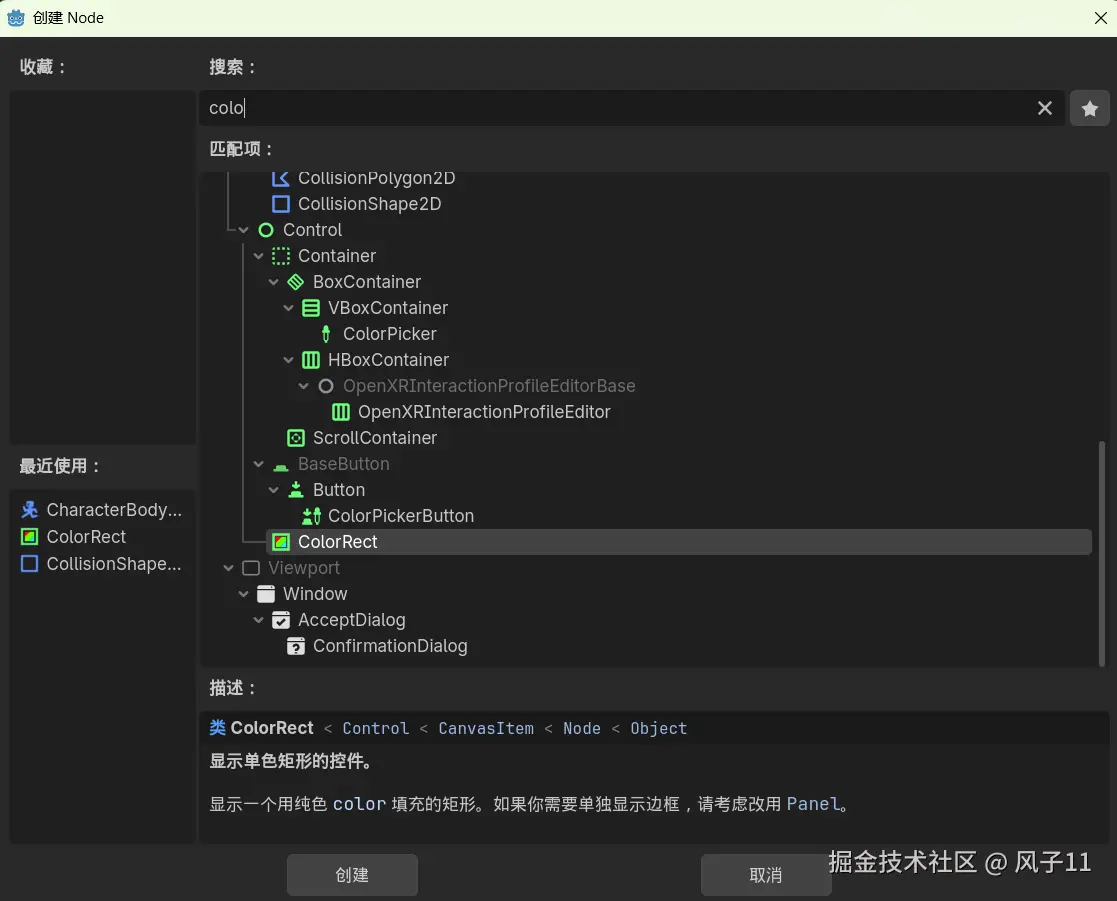The image size is (1117, 901).
Task: Open the Control class link in description
Action: pyautogui.click(x=375, y=728)
